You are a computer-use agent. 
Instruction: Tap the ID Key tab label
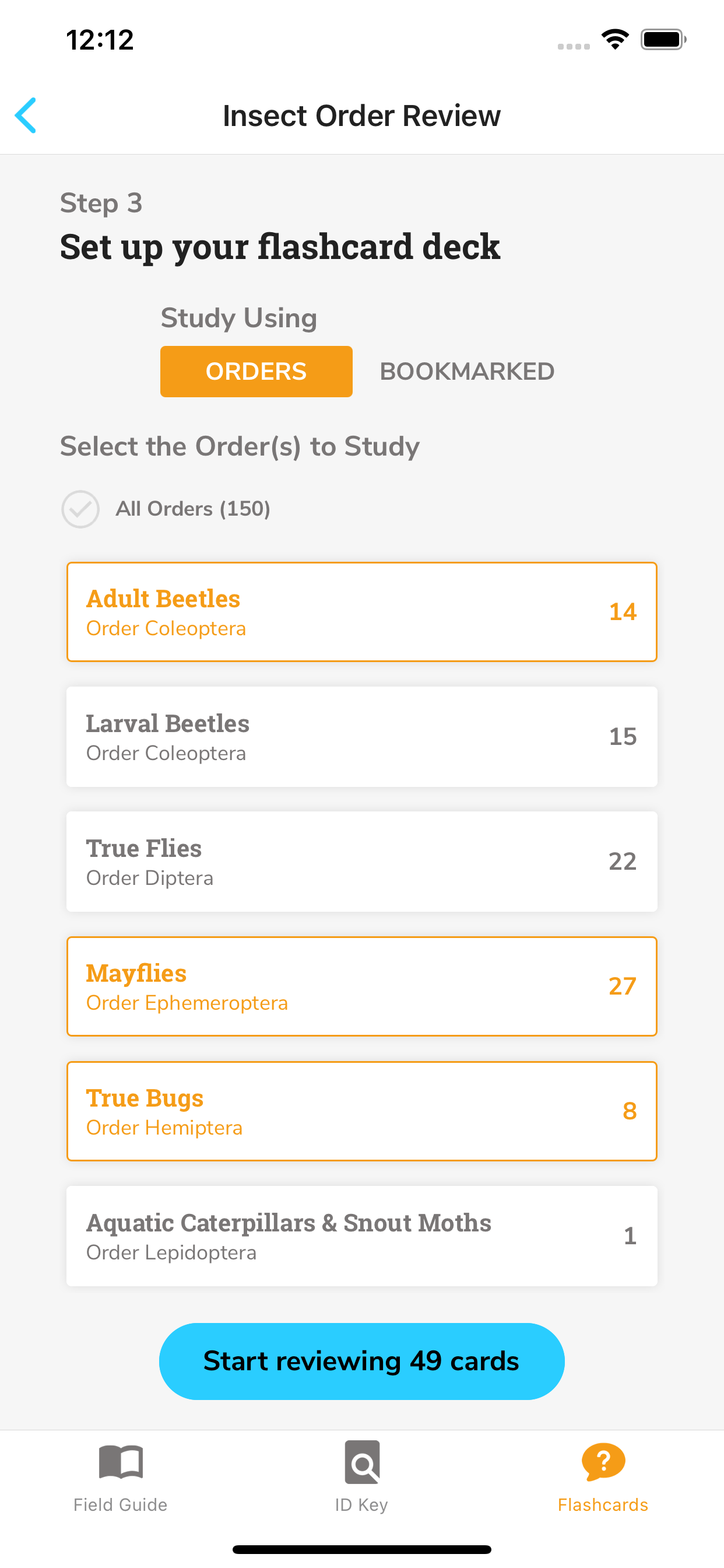pyautogui.click(x=362, y=1504)
